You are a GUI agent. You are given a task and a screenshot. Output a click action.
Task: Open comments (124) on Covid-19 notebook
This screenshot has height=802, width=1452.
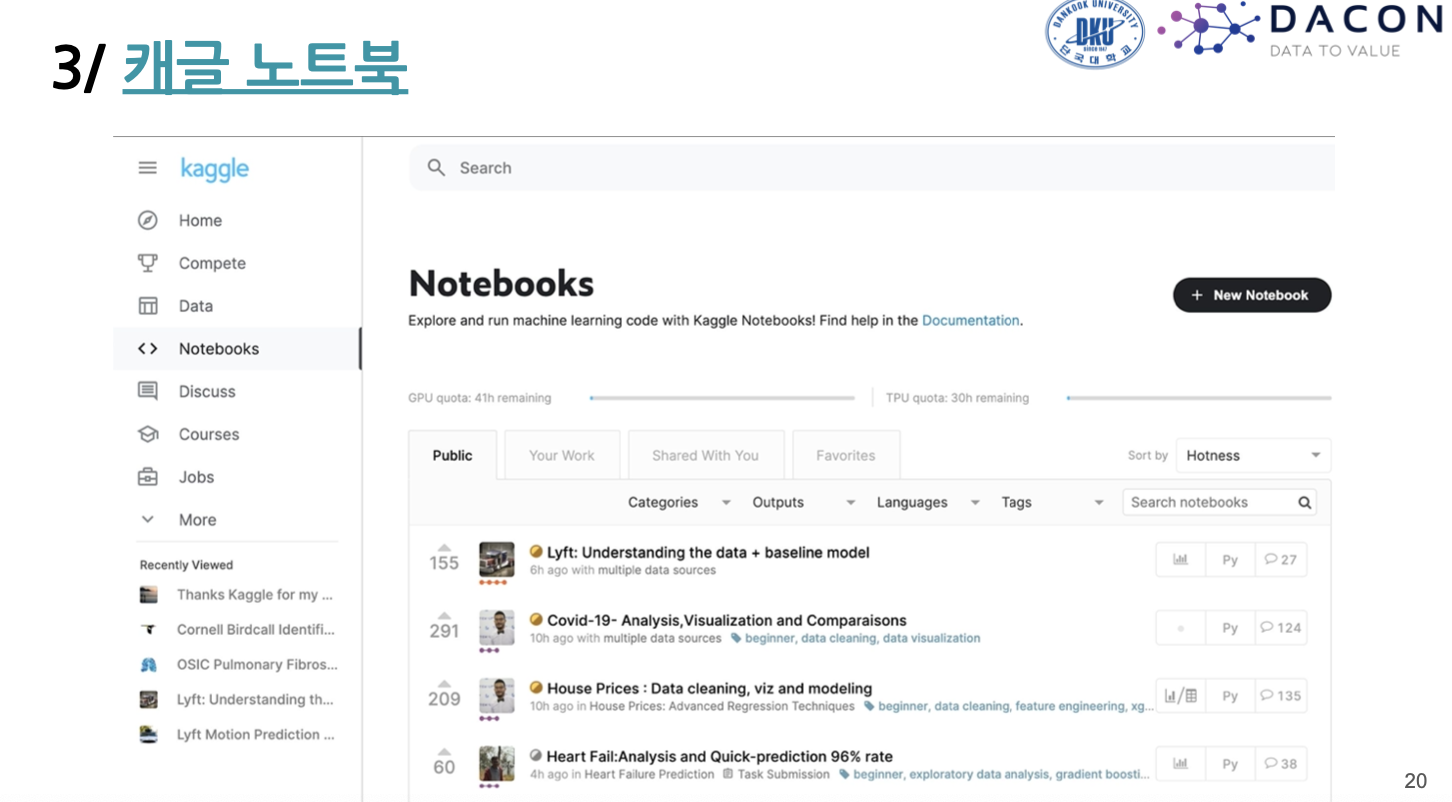click(x=1281, y=628)
